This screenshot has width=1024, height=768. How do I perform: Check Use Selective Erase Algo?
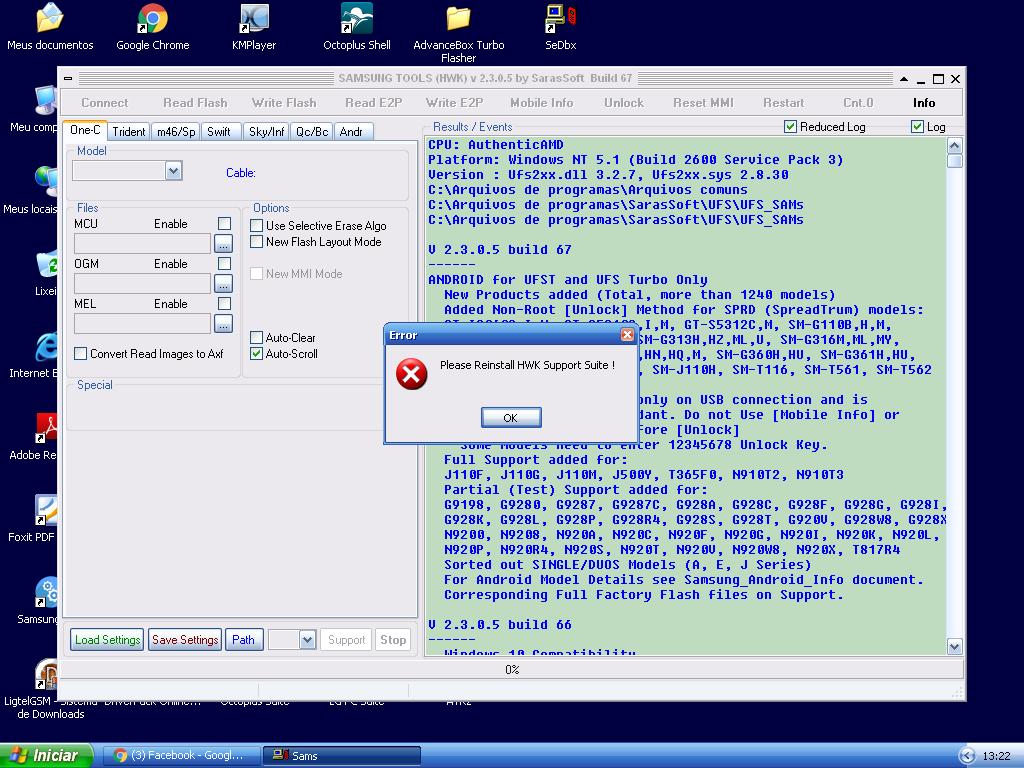[257, 225]
